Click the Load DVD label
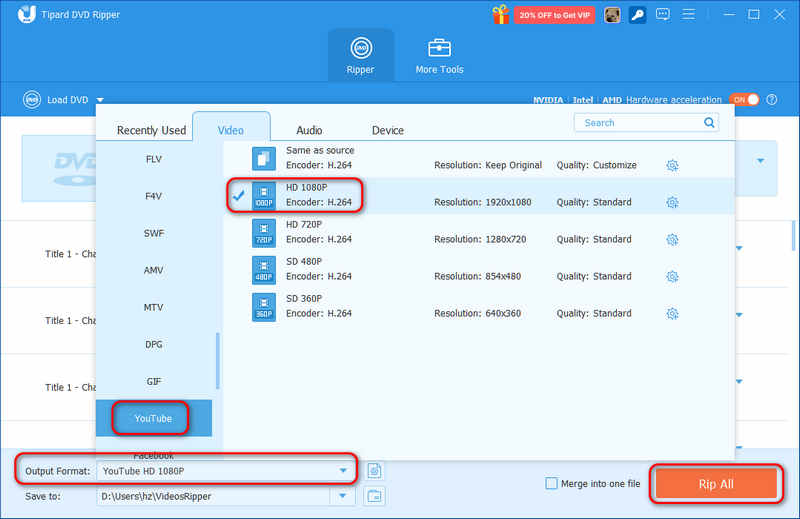 click(x=68, y=100)
